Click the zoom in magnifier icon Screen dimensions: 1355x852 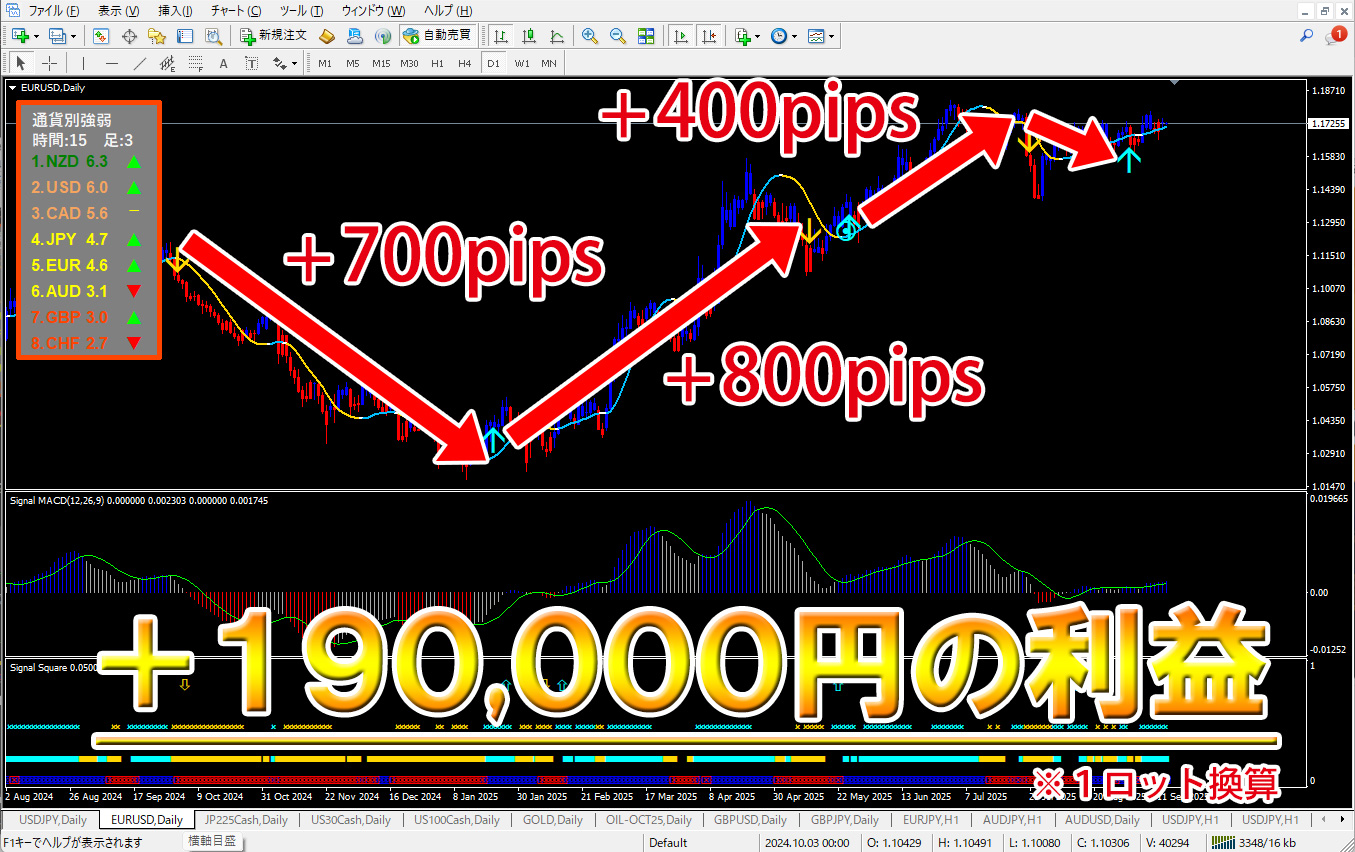(x=590, y=36)
